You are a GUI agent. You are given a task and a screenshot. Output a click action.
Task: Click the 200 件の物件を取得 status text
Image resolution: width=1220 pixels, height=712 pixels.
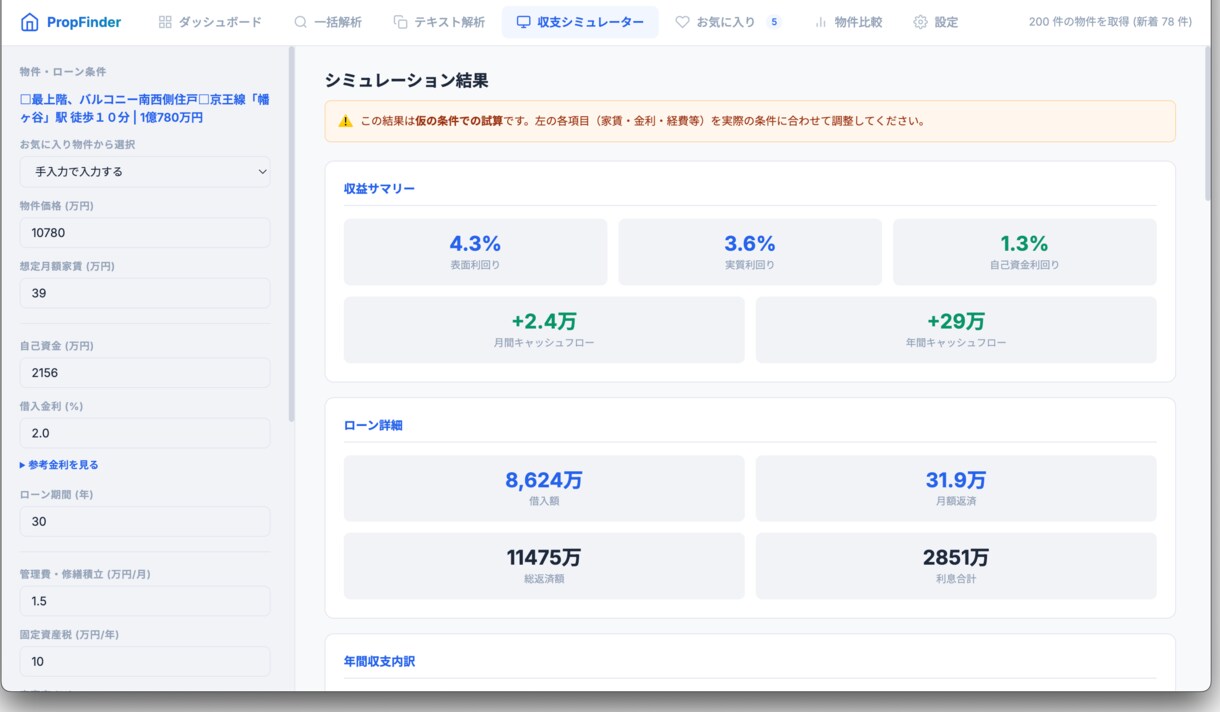click(1110, 22)
